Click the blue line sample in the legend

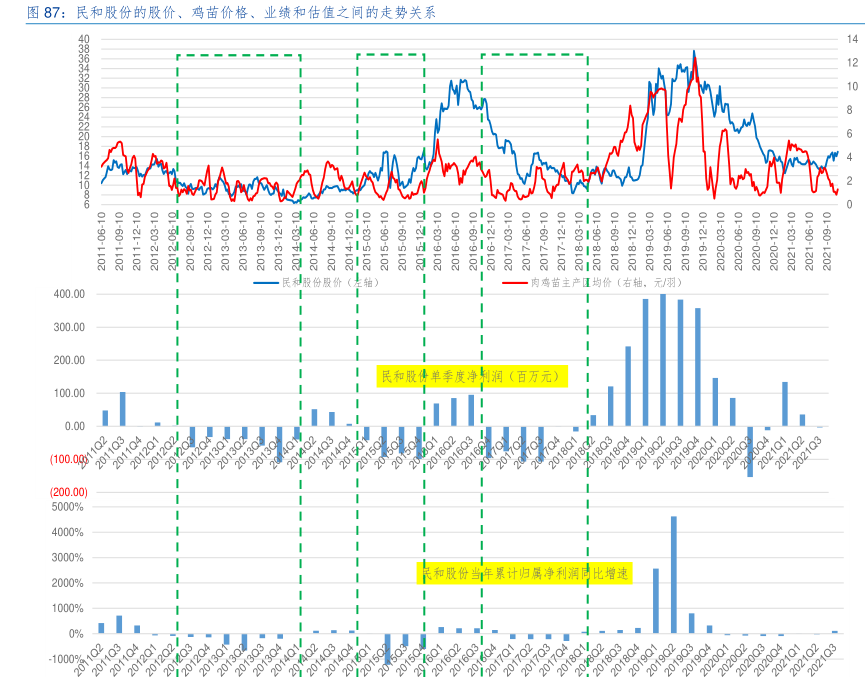266,283
